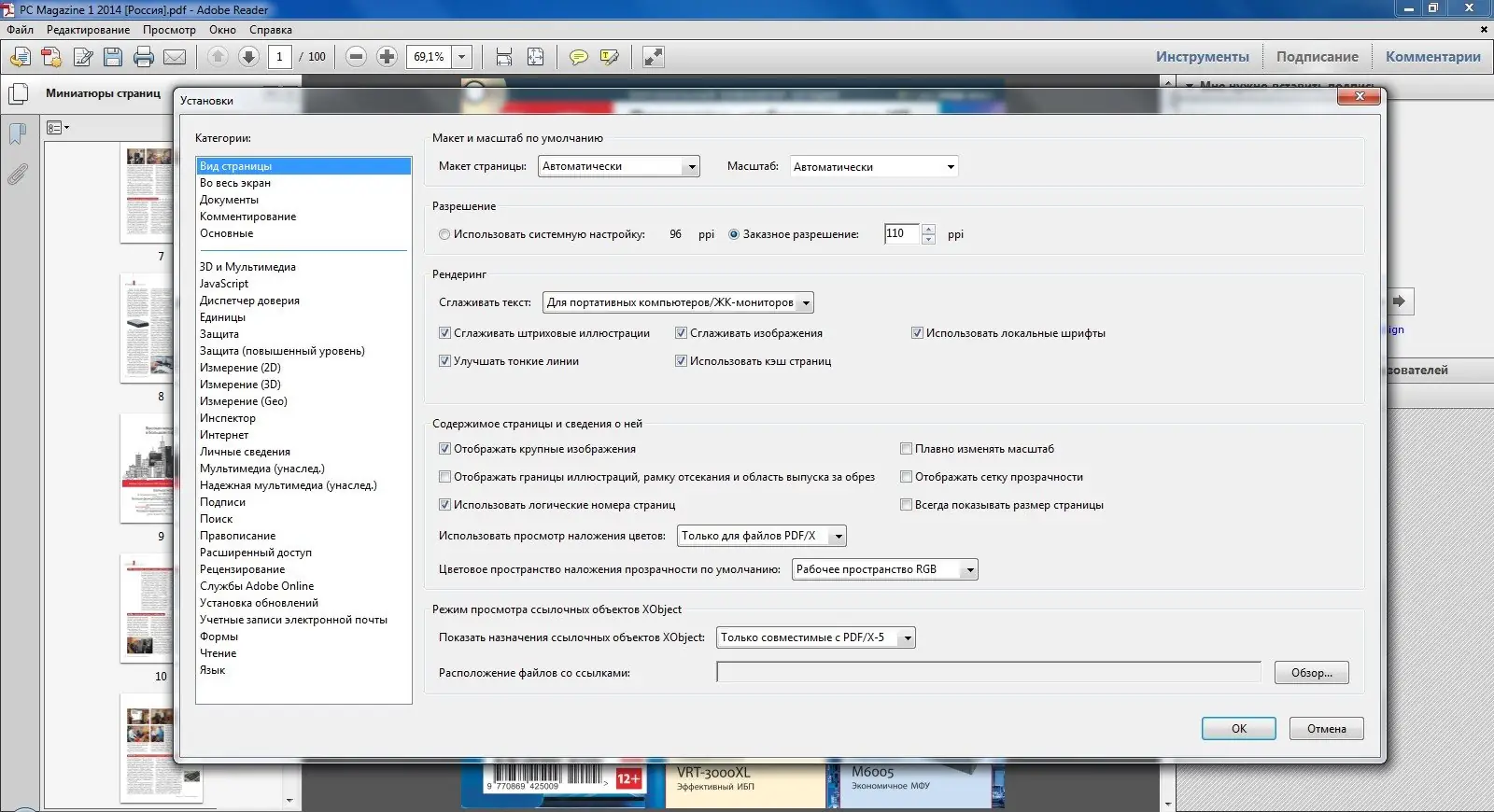Click the resolution stepper arrows
The height and width of the screenshot is (812, 1494).
(x=928, y=234)
